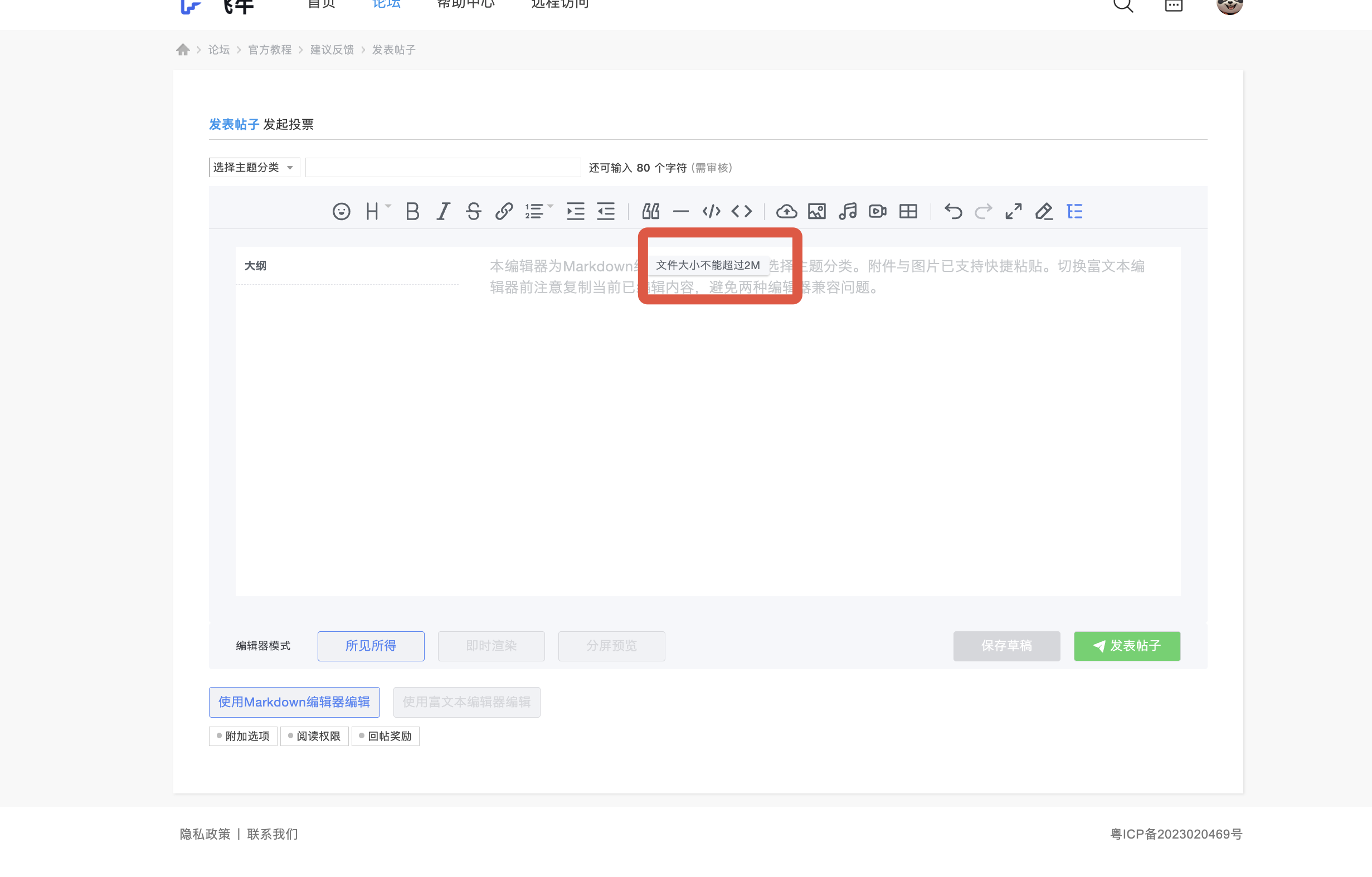
Task: Apply strikethrough formatting
Action: click(x=474, y=211)
